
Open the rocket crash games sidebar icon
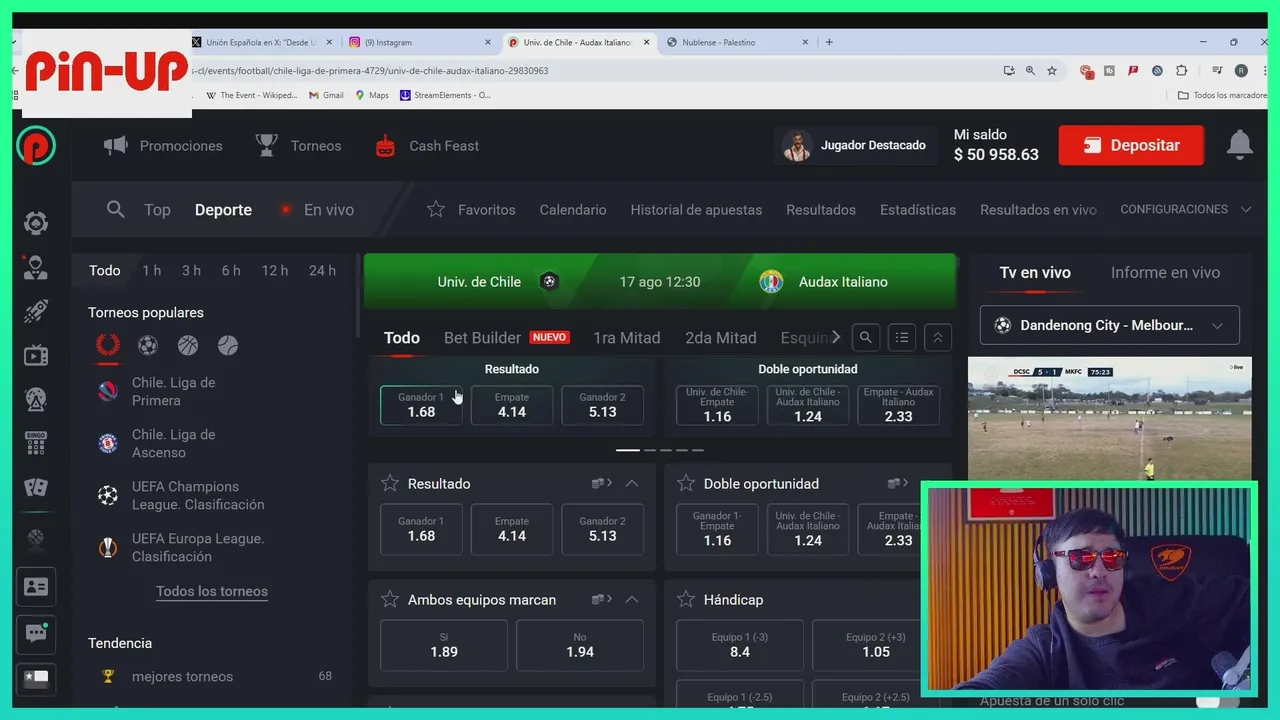36,311
